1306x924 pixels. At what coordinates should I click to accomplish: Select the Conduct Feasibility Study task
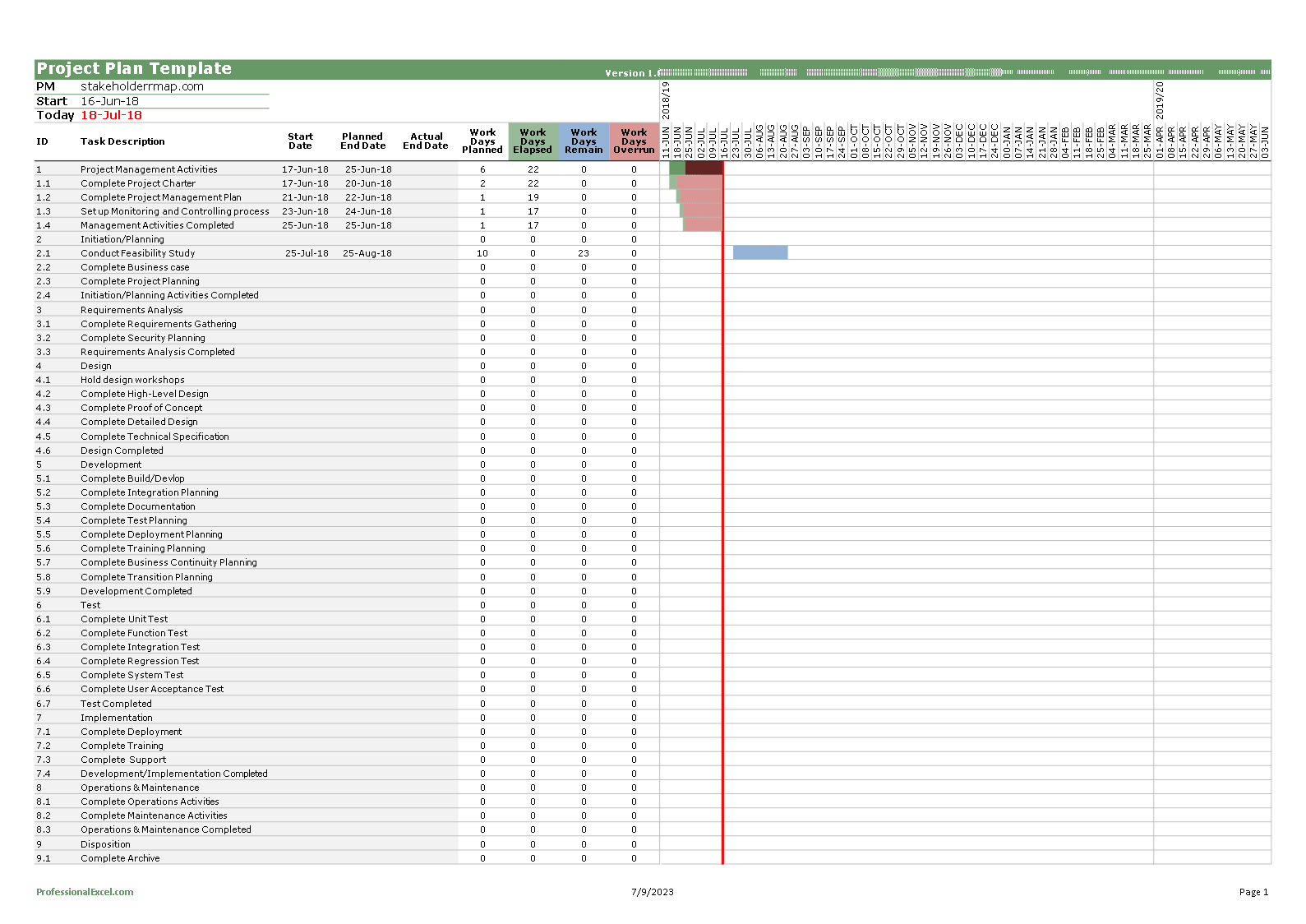[137, 253]
